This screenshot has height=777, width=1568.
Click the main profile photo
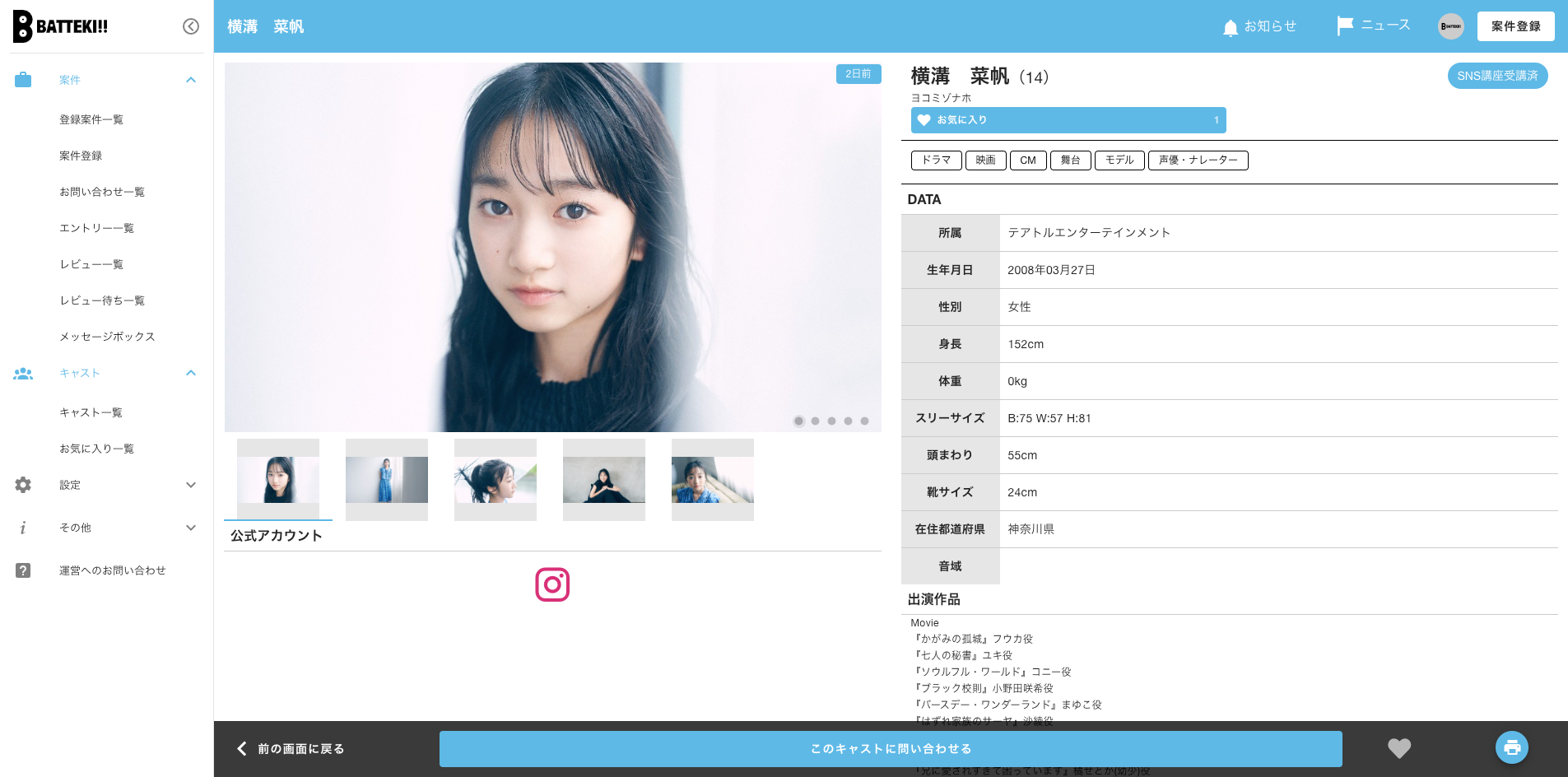[x=553, y=247]
